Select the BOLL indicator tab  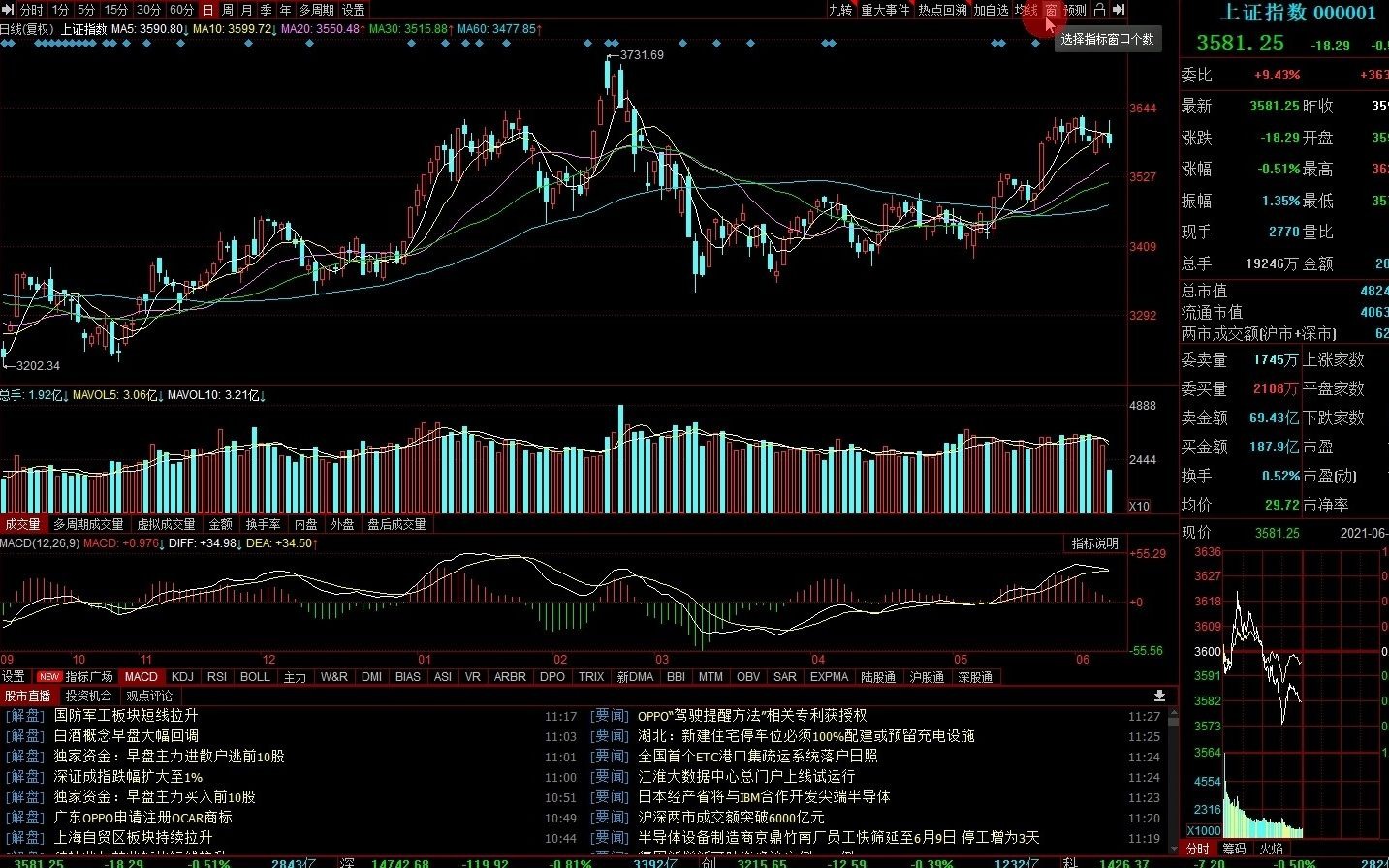[x=255, y=677]
